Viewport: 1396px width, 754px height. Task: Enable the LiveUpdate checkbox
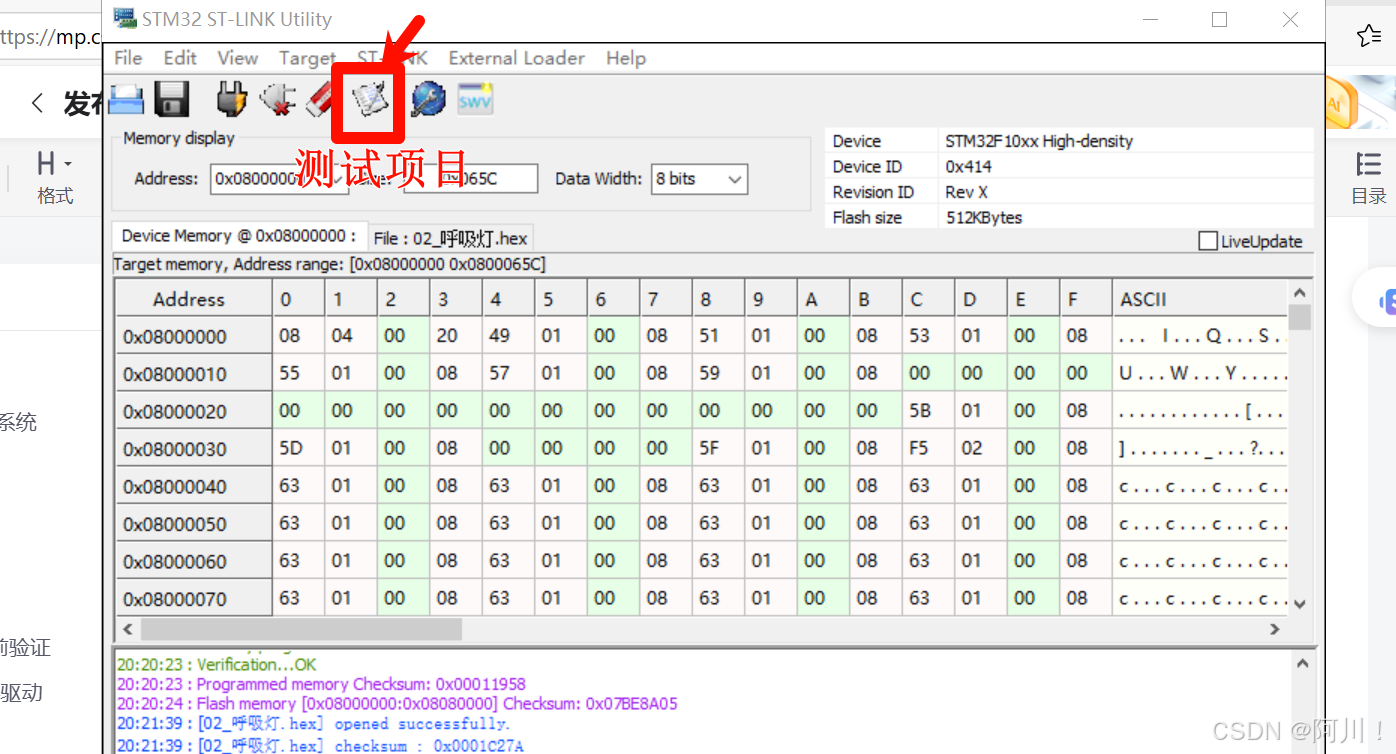[1208, 241]
